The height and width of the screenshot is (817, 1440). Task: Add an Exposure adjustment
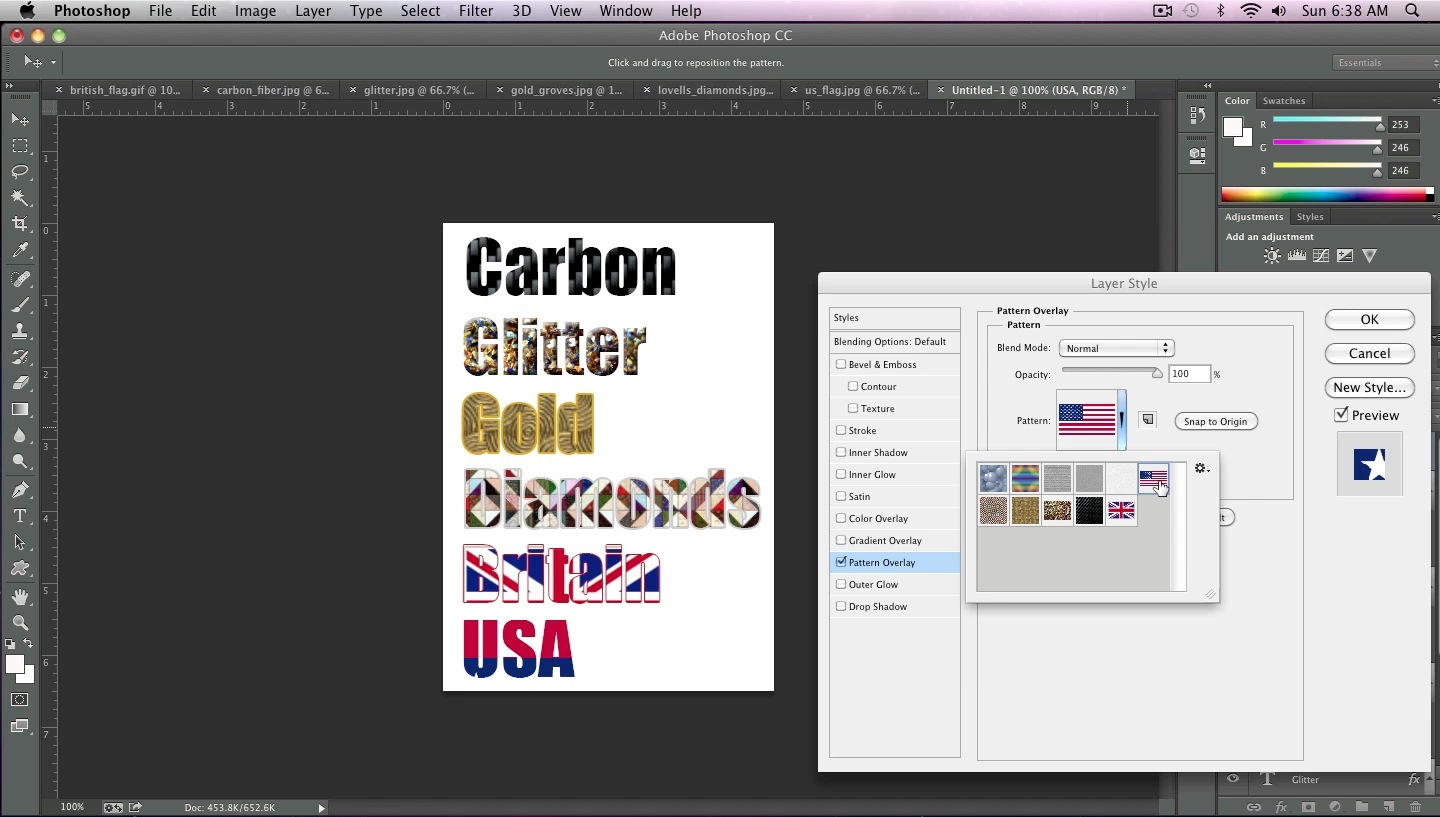coord(1345,256)
